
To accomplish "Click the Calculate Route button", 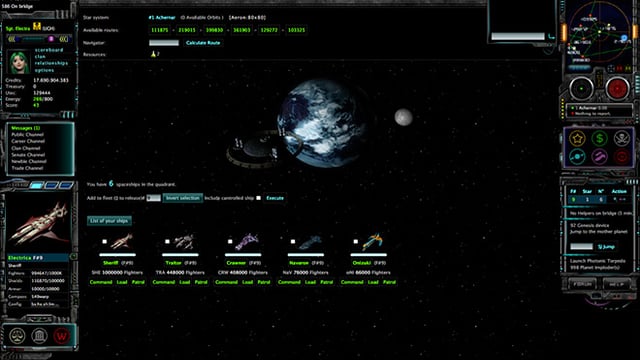I will pyautogui.click(x=203, y=42).
